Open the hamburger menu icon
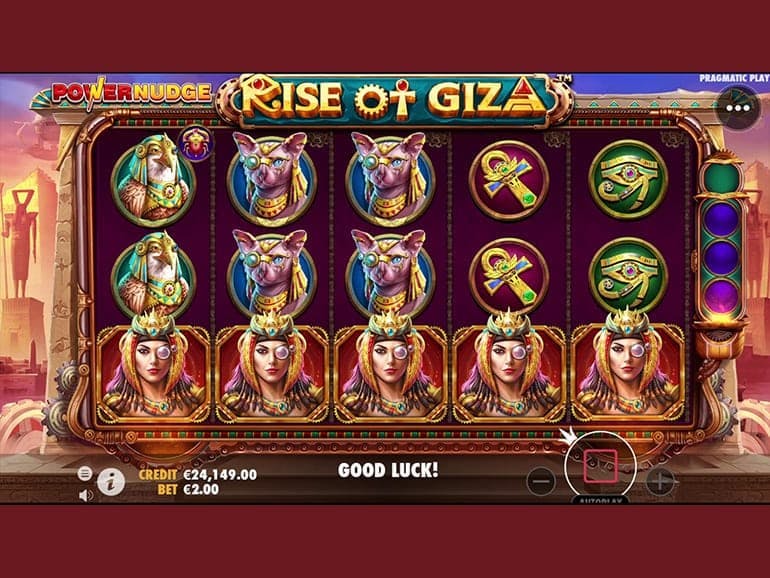The height and width of the screenshot is (578, 770). (x=84, y=473)
